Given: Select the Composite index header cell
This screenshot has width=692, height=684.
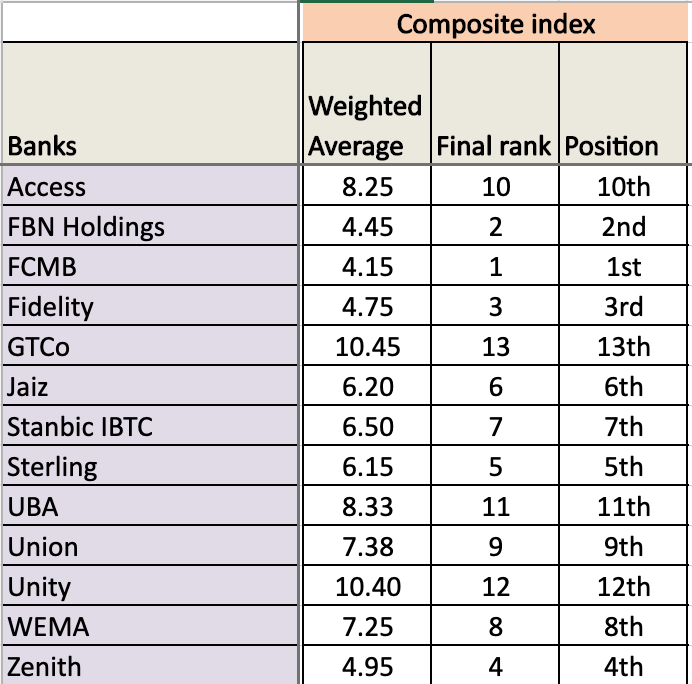Looking at the screenshot, I should pyautogui.click(x=495, y=24).
